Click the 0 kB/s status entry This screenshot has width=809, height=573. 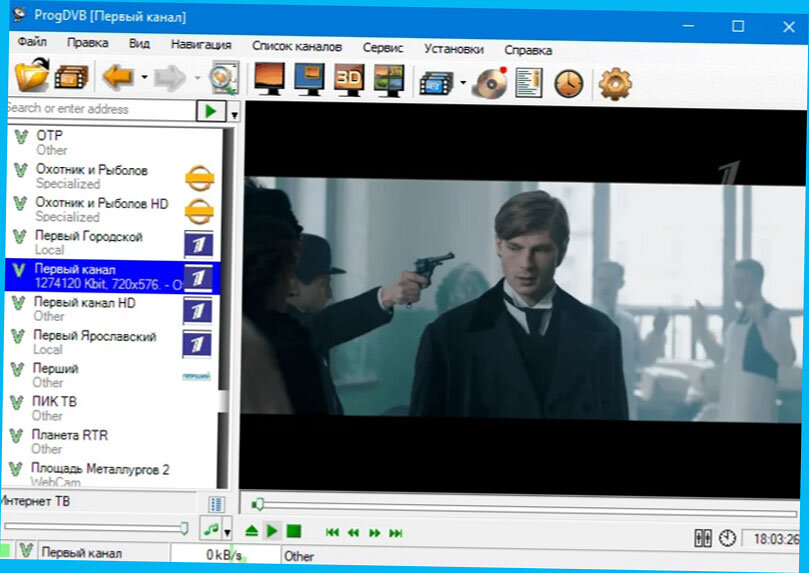point(224,554)
